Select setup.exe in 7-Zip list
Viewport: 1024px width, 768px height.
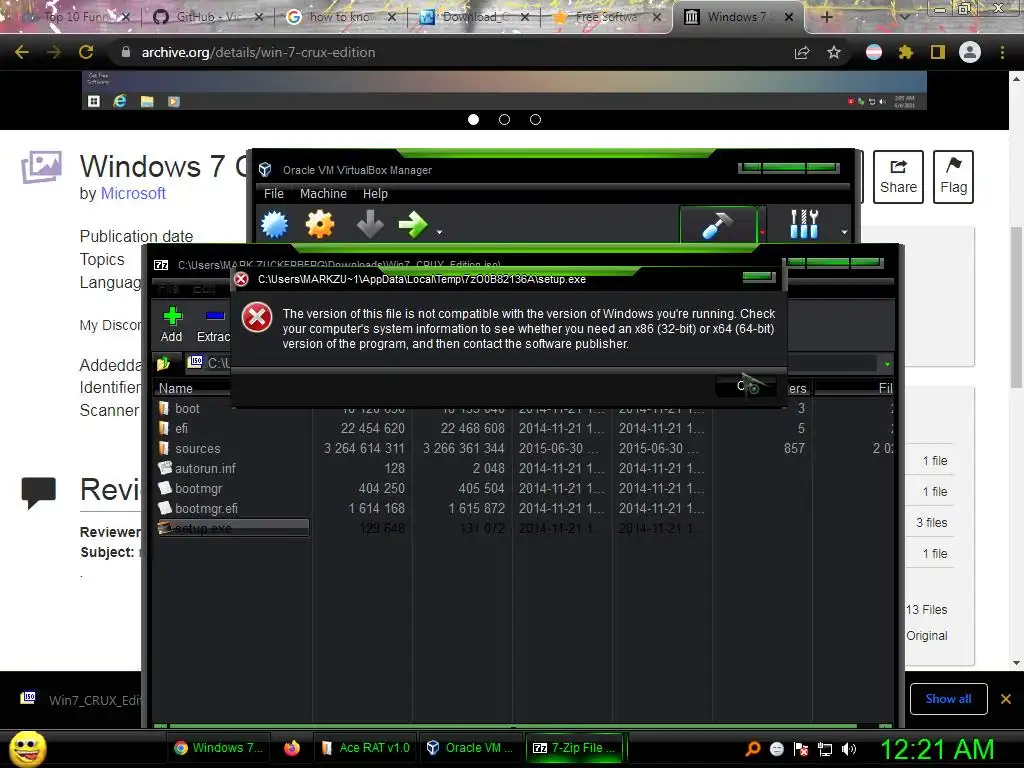tap(232, 528)
